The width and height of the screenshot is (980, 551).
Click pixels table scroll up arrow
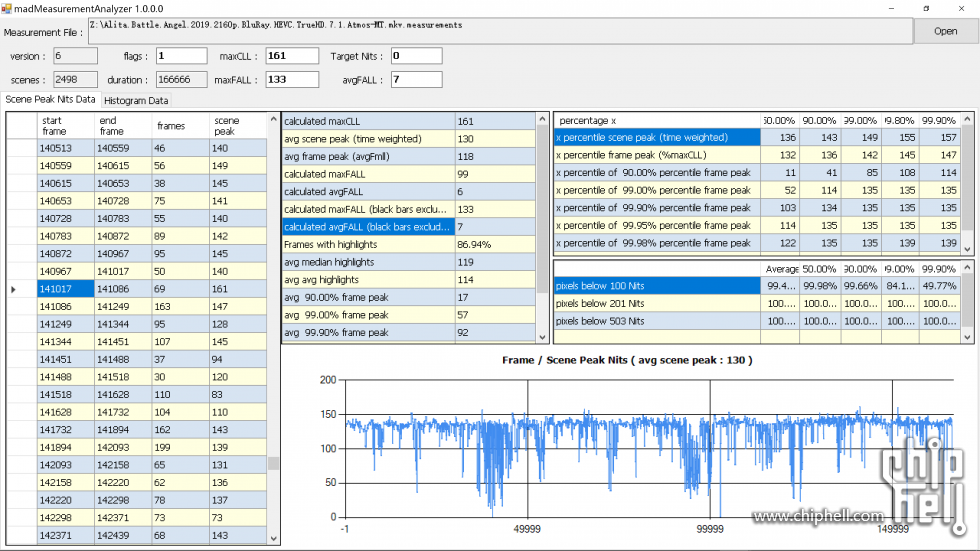click(x=968, y=267)
